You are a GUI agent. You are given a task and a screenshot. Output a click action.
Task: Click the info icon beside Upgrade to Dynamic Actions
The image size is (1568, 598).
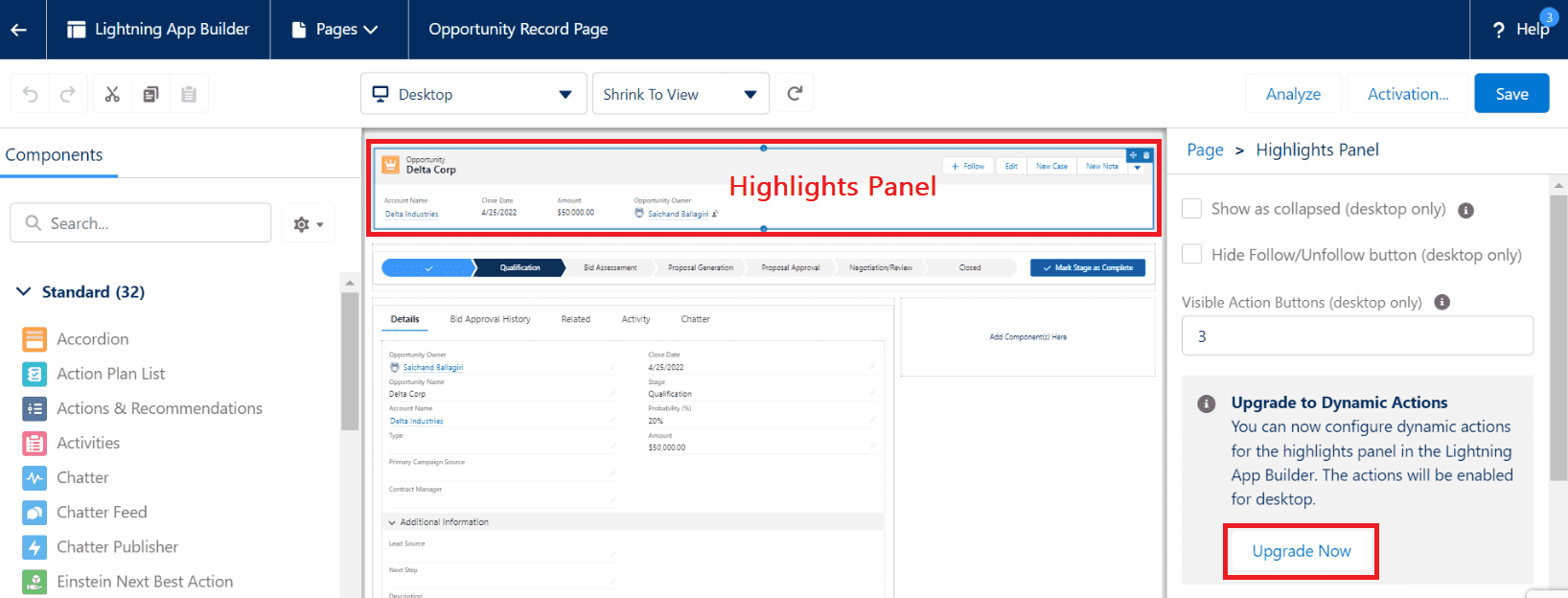(x=1207, y=403)
